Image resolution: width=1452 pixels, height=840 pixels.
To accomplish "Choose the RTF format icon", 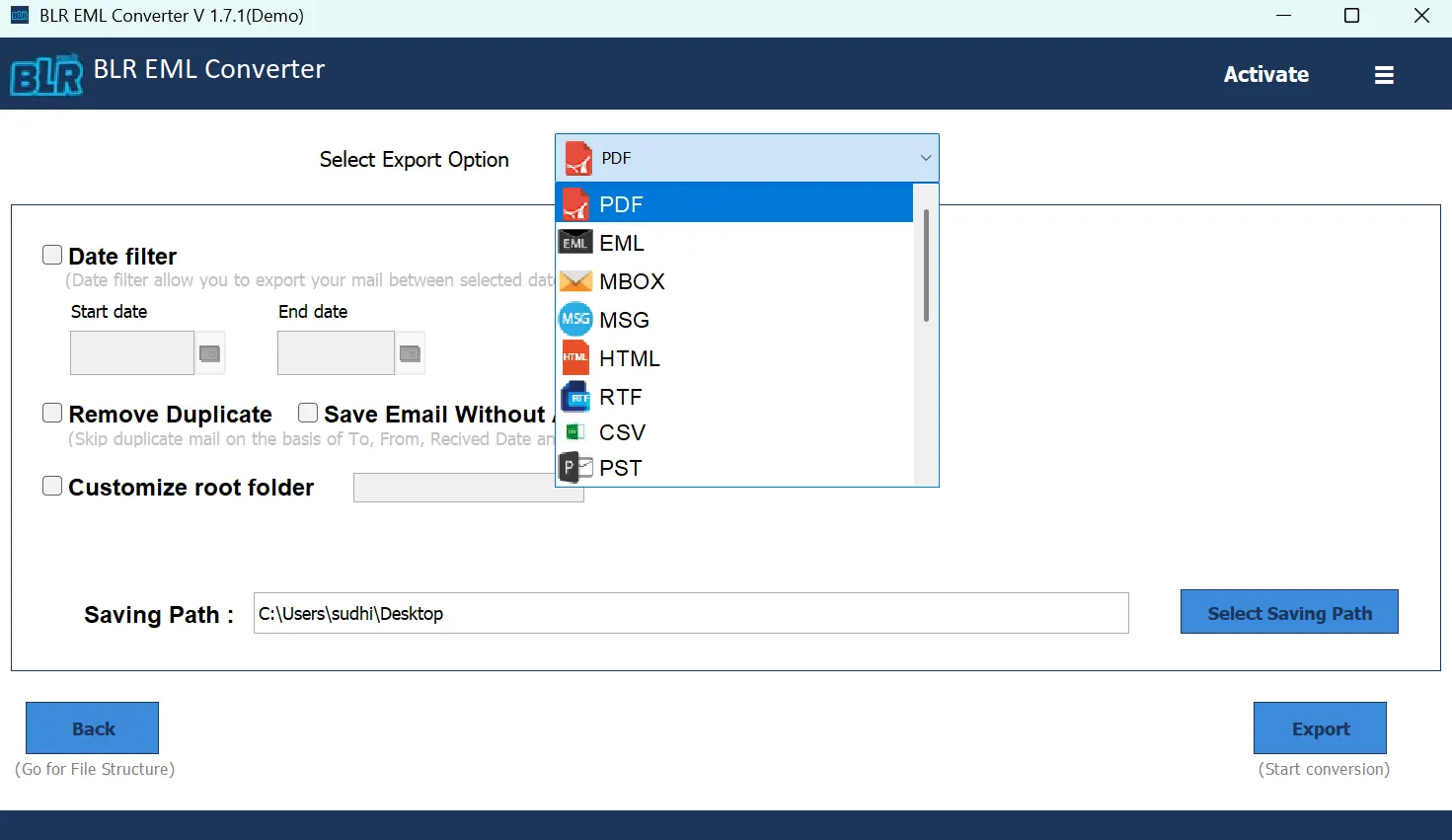I will (576, 395).
